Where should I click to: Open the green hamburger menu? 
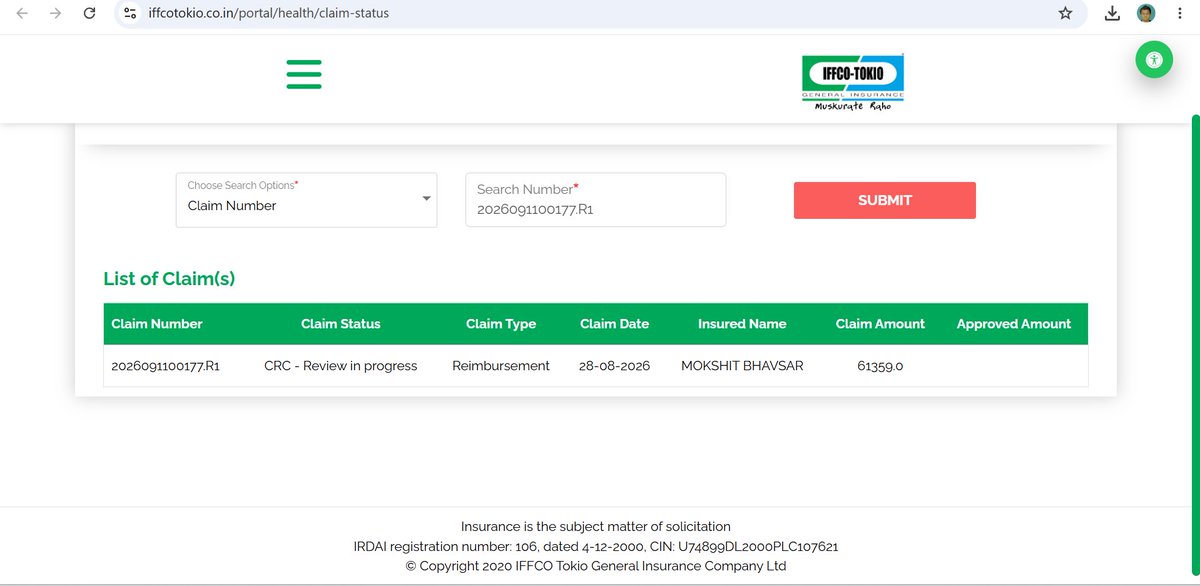point(304,74)
